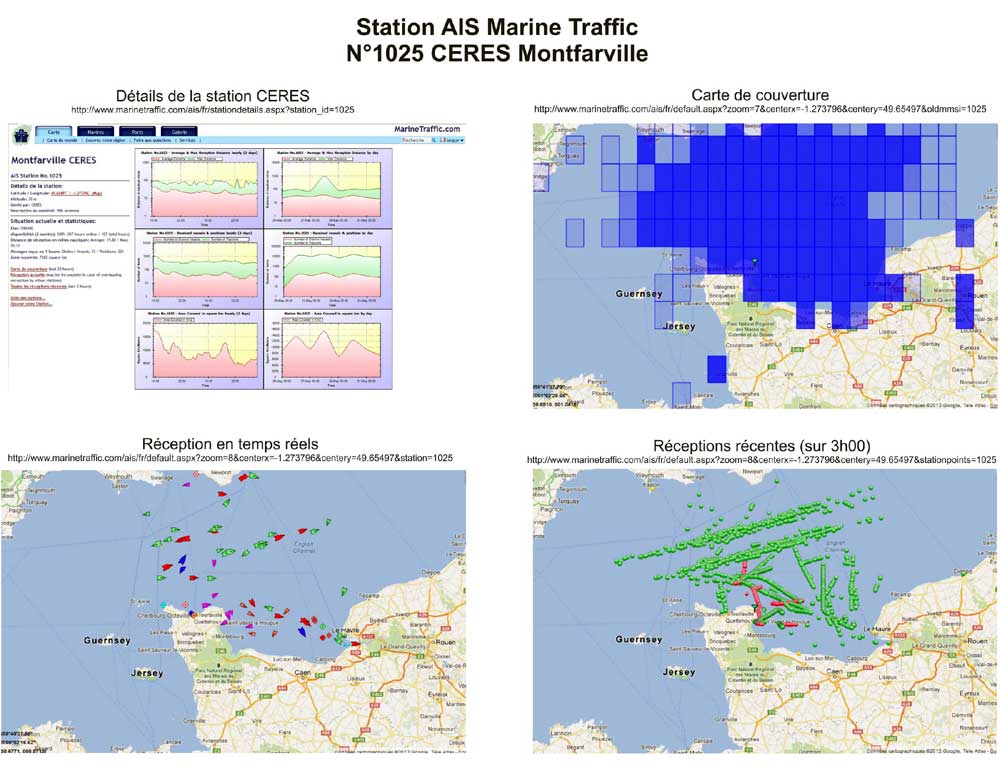Click 'Rouen' label on the recent receptions map

[977, 640]
